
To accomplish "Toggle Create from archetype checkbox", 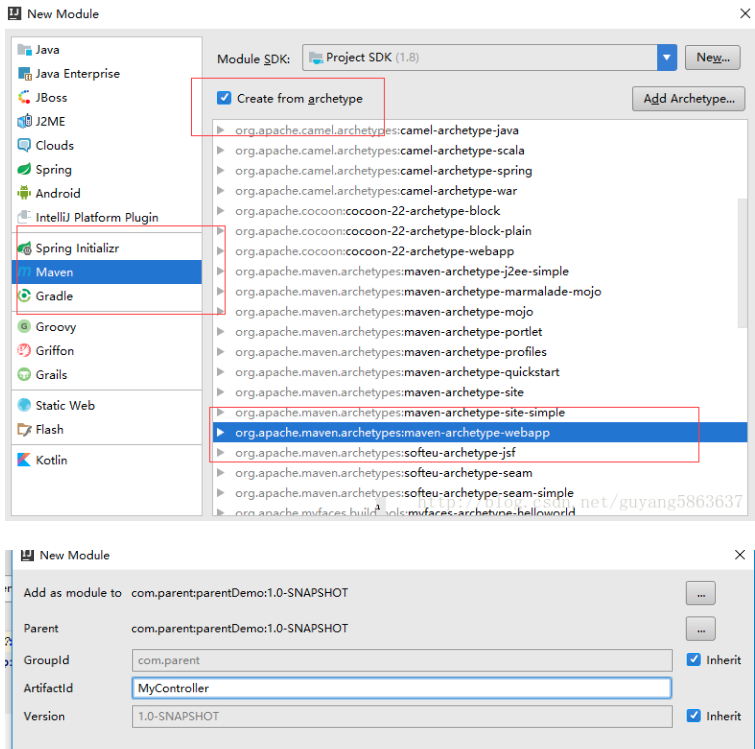I will click(x=224, y=98).
